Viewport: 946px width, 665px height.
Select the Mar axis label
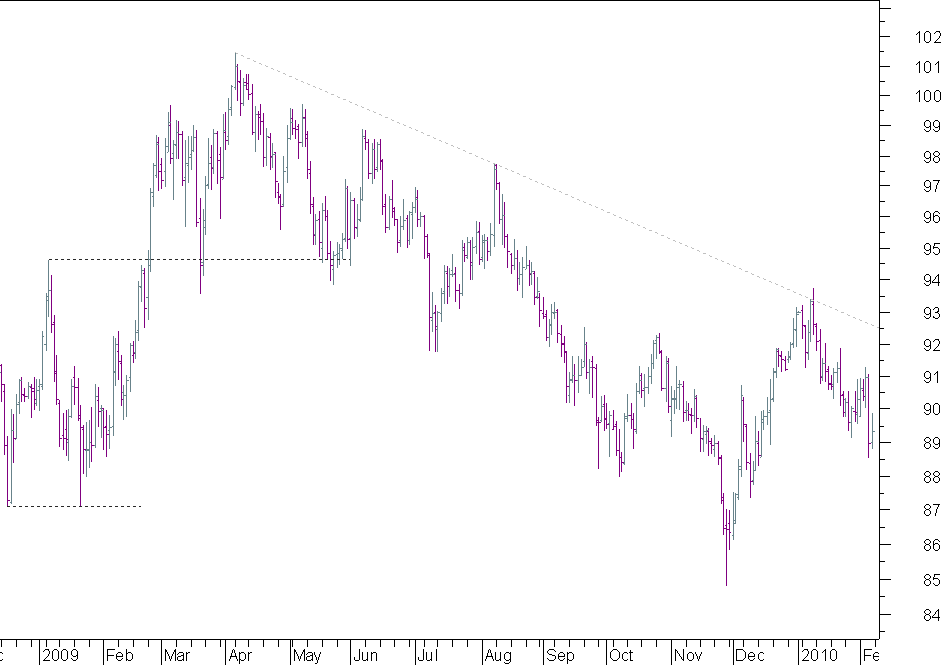point(177,655)
